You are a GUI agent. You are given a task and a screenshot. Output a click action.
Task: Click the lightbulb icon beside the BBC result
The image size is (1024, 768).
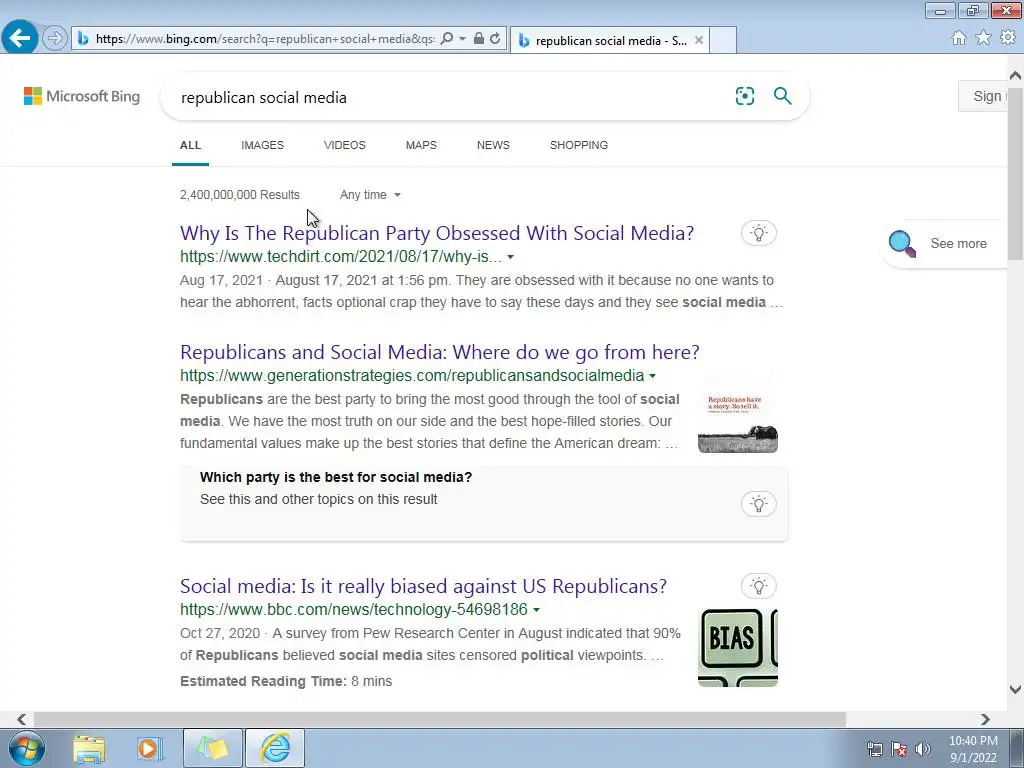point(759,586)
